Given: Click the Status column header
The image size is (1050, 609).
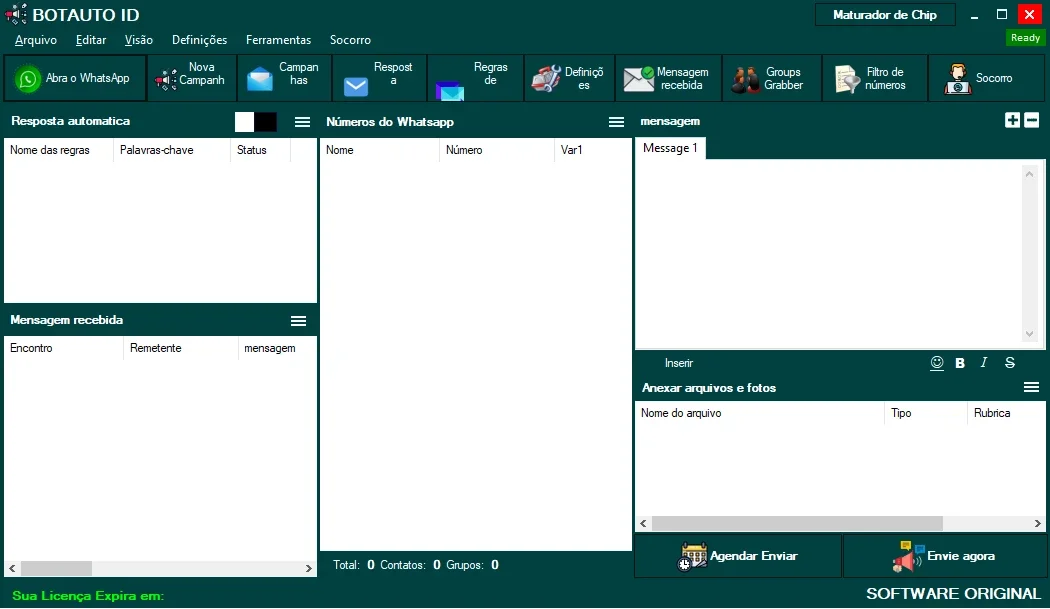Looking at the screenshot, I should tap(260, 150).
